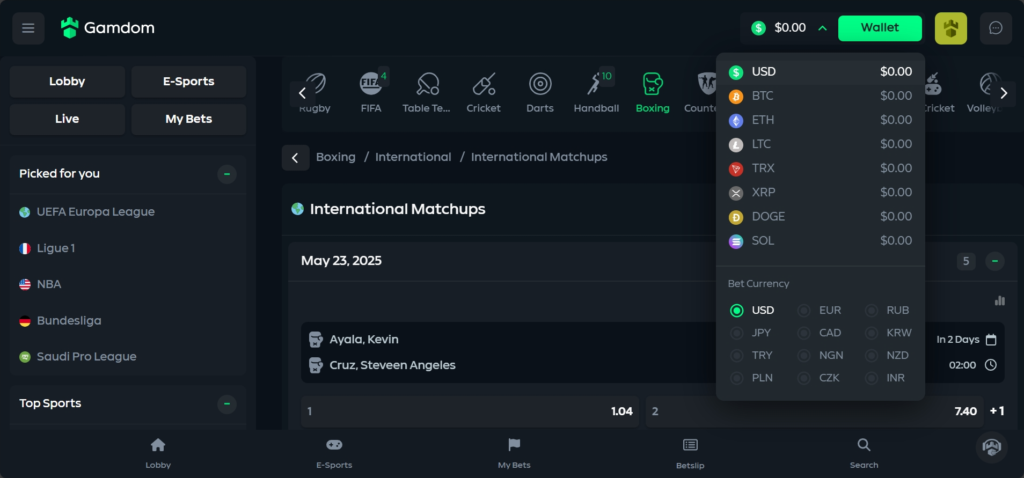Collapse the Picked for you section
The image size is (1024, 478).
point(227,174)
